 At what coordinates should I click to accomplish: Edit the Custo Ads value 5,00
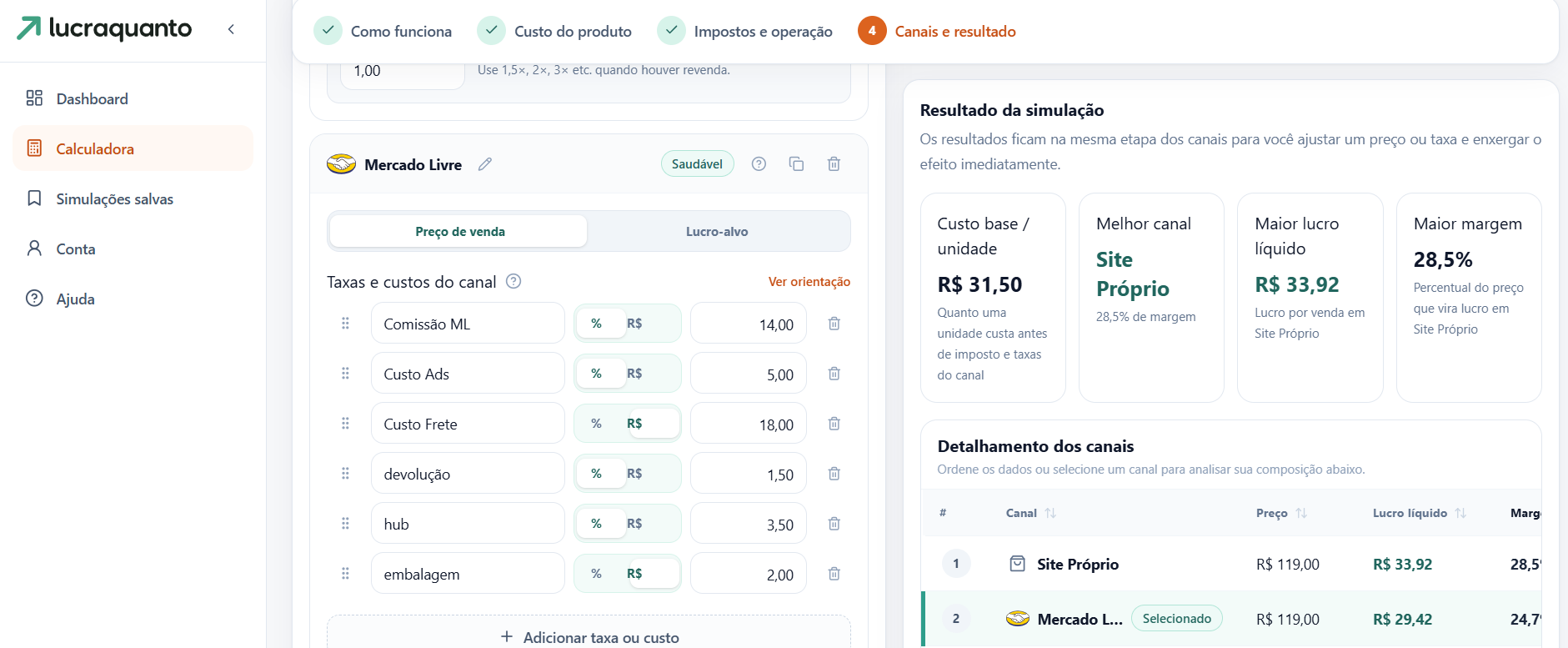tap(749, 373)
